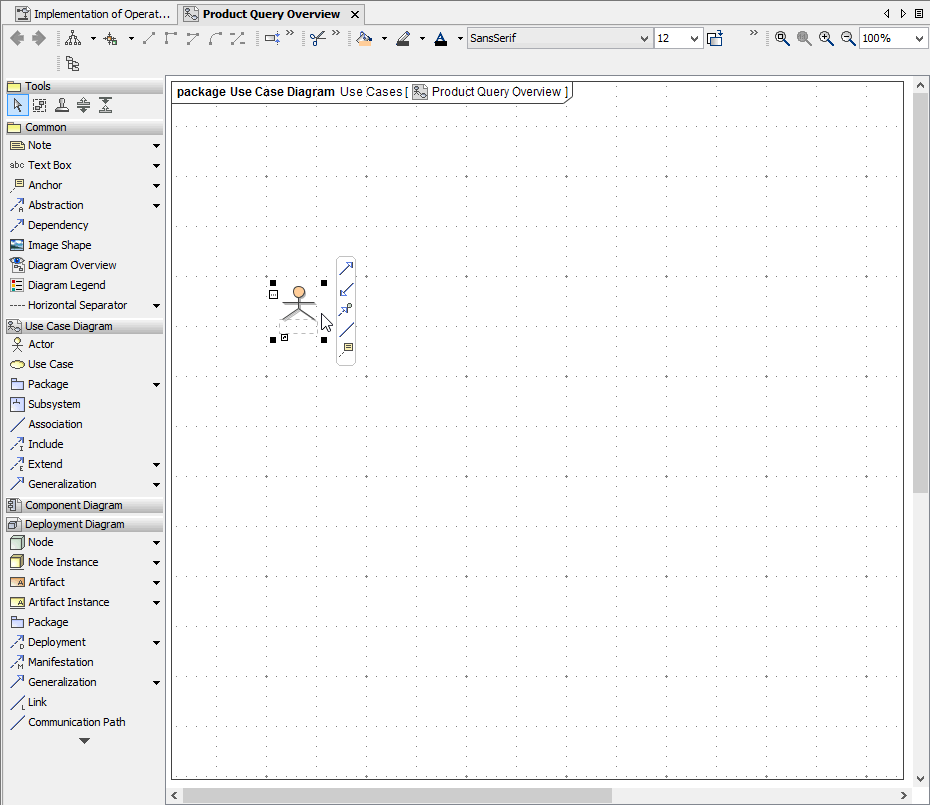This screenshot has height=805, width=930.
Task: Open the SansSerif font family dropdown
Action: pos(646,38)
